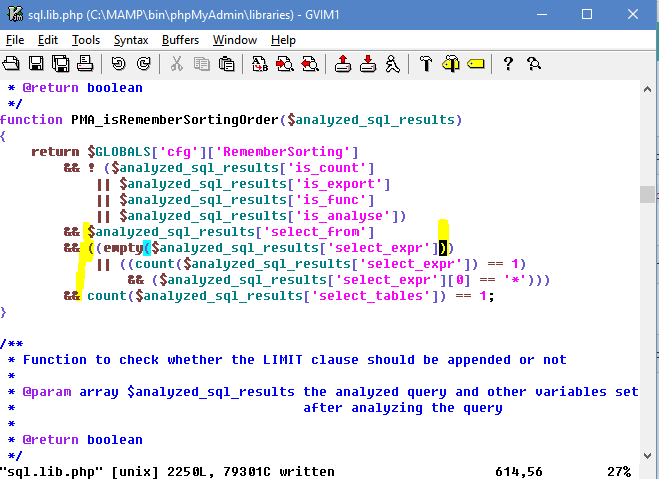Click the Save all files icon
The width and height of the screenshot is (659, 479).
coord(61,64)
